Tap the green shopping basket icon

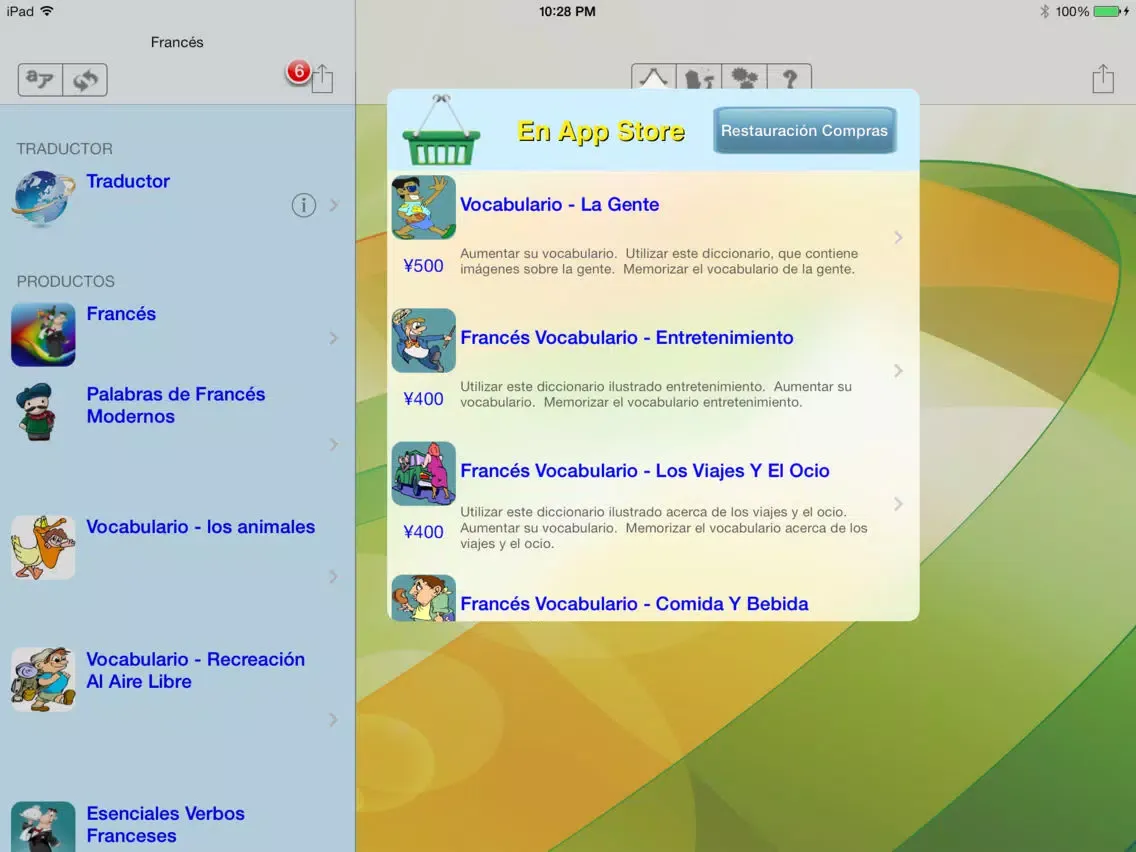pos(440,130)
